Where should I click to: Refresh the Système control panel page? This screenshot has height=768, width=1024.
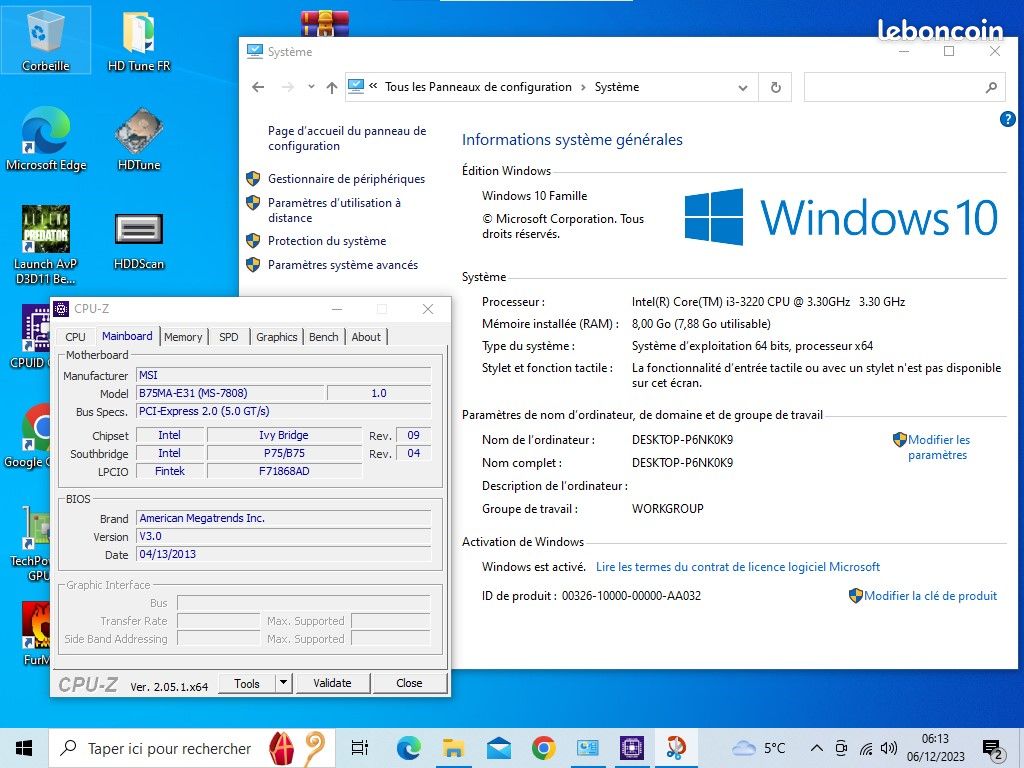(x=775, y=88)
